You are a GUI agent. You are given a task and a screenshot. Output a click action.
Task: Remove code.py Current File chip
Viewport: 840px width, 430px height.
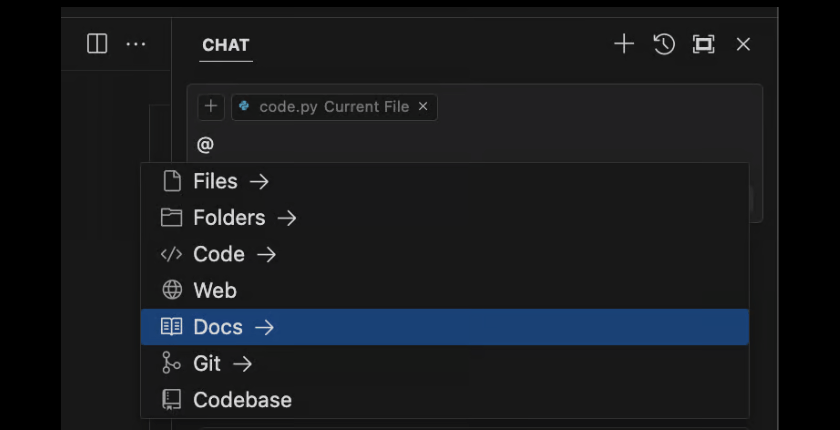423,106
